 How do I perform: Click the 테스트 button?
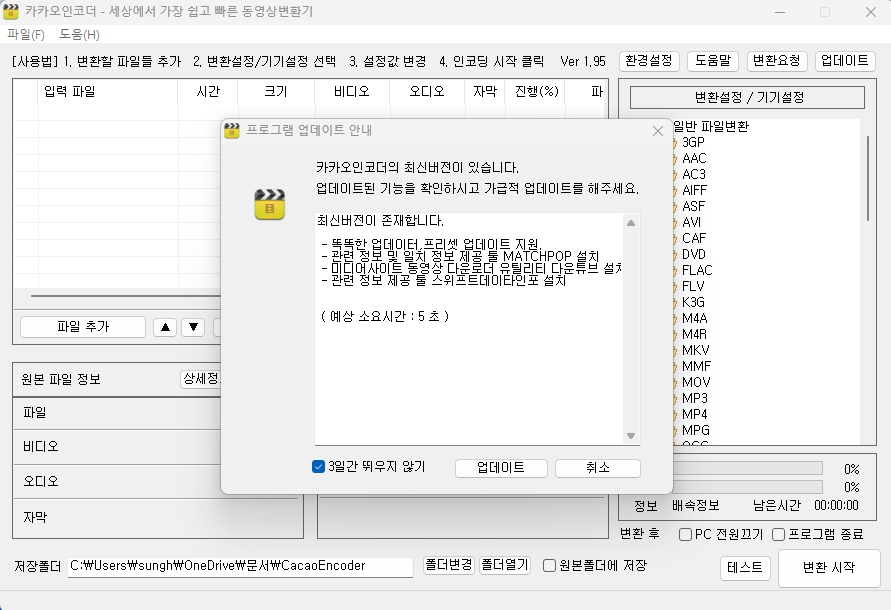[745, 568]
